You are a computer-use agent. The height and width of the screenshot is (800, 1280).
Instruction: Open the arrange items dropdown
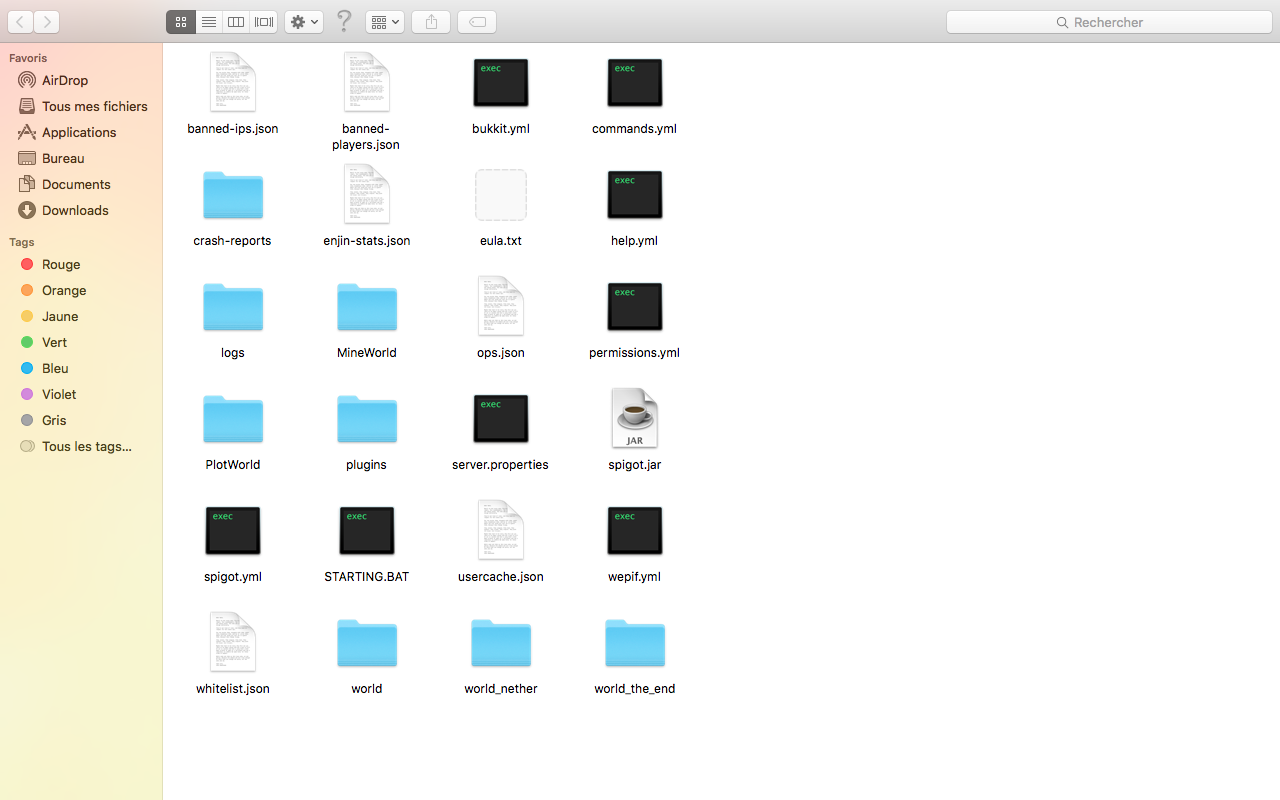(385, 22)
